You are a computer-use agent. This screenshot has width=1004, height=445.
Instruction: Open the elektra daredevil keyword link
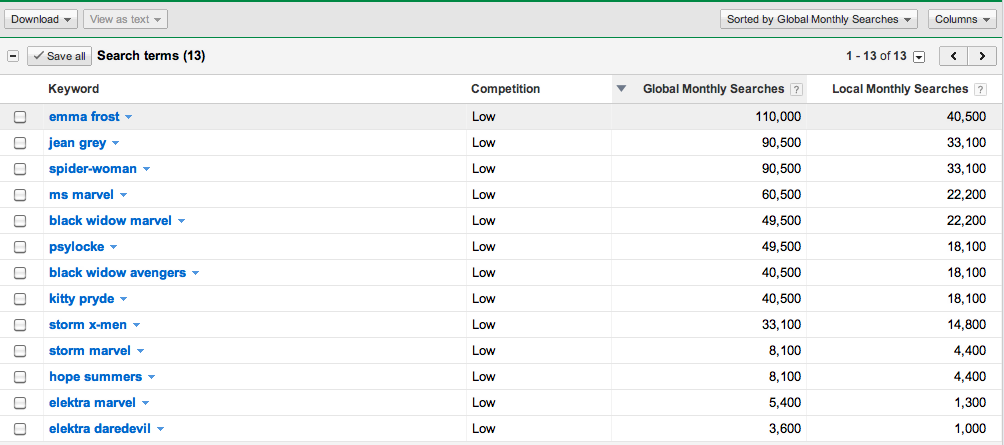tap(100, 429)
